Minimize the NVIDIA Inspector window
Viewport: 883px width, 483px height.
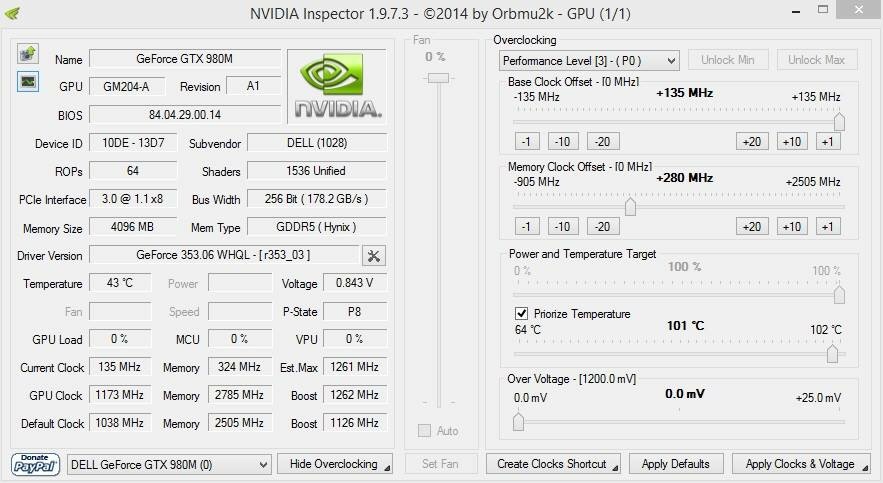tap(796, 11)
